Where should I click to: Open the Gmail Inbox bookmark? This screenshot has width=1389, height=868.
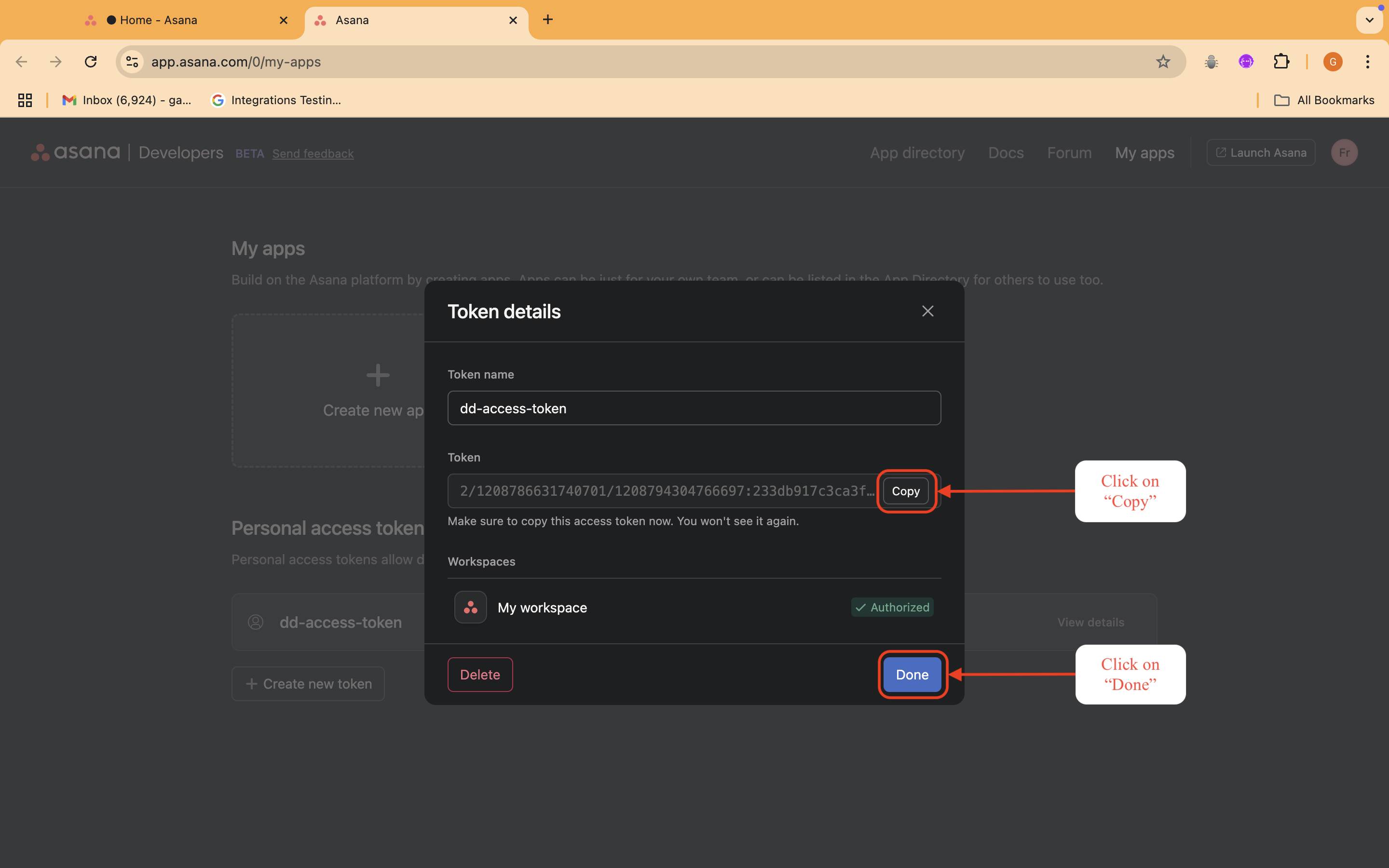click(x=127, y=100)
